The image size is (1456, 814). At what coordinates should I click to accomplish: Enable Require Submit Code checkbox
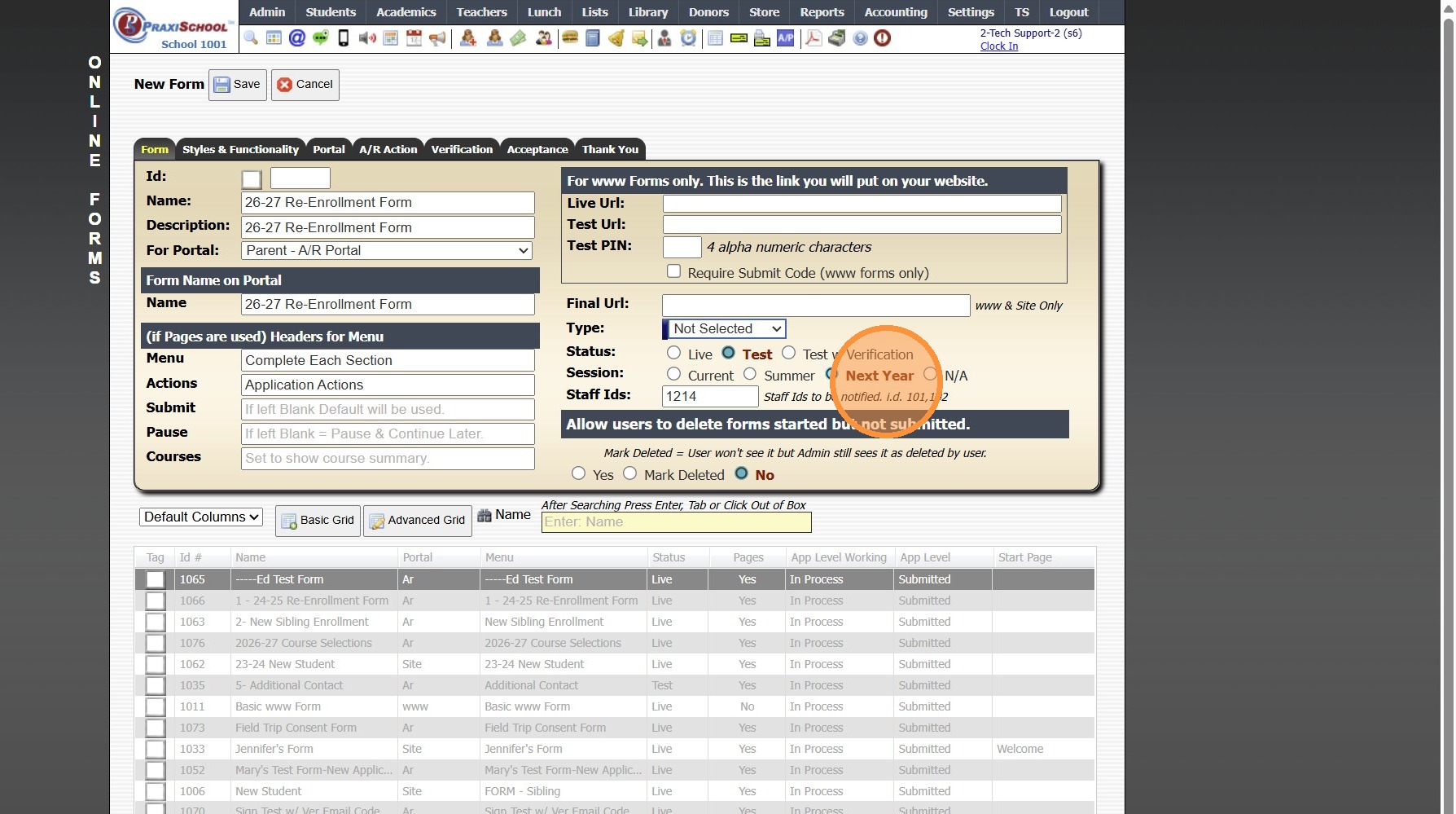click(x=673, y=271)
